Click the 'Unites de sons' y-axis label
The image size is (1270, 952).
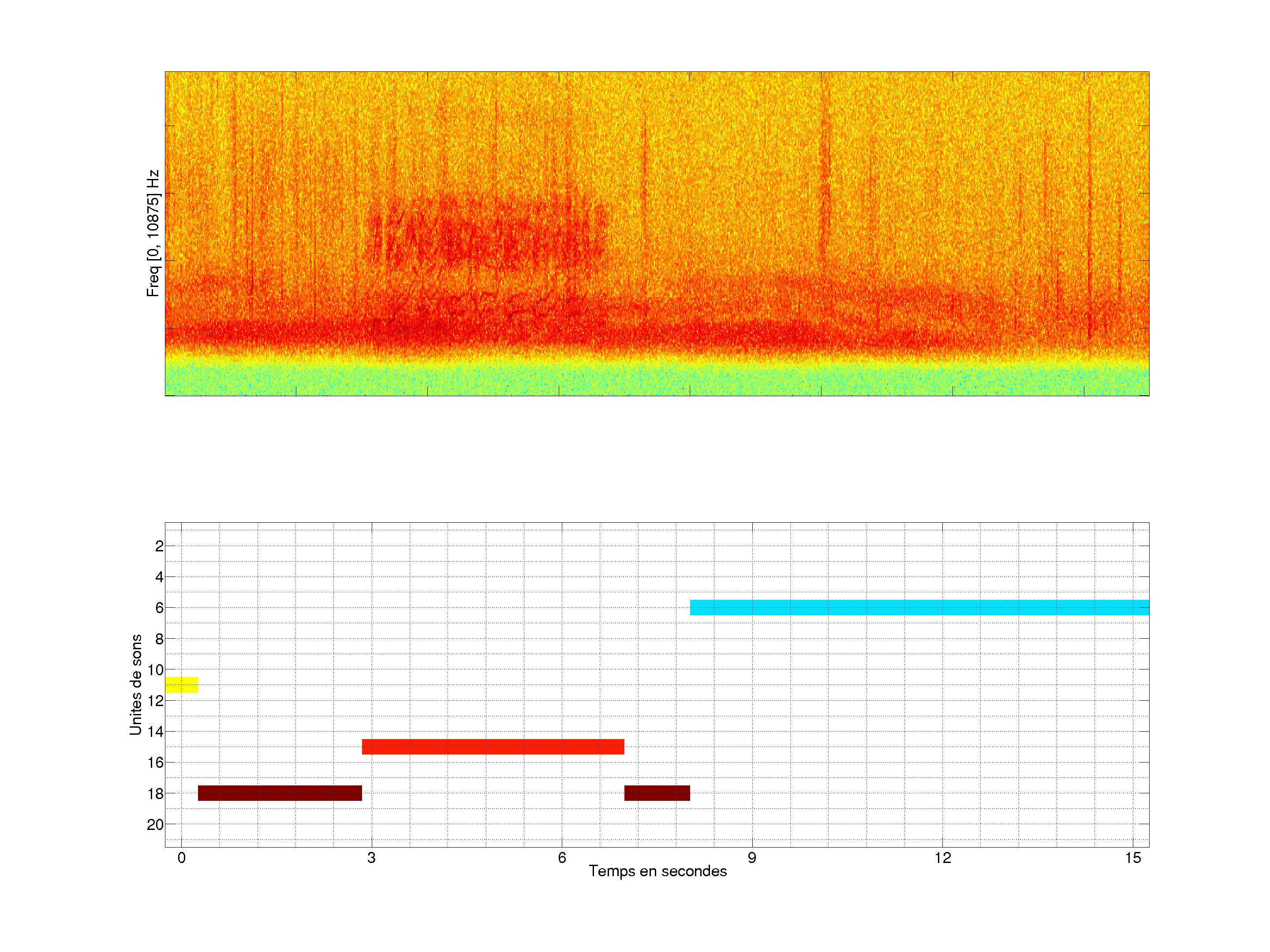pyautogui.click(x=135, y=684)
